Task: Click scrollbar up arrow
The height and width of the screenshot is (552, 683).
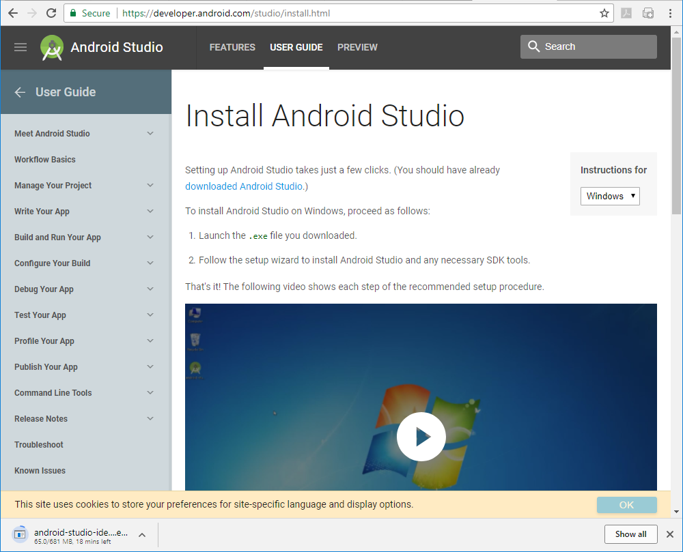Action: pyautogui.click(x=676, y=32)
